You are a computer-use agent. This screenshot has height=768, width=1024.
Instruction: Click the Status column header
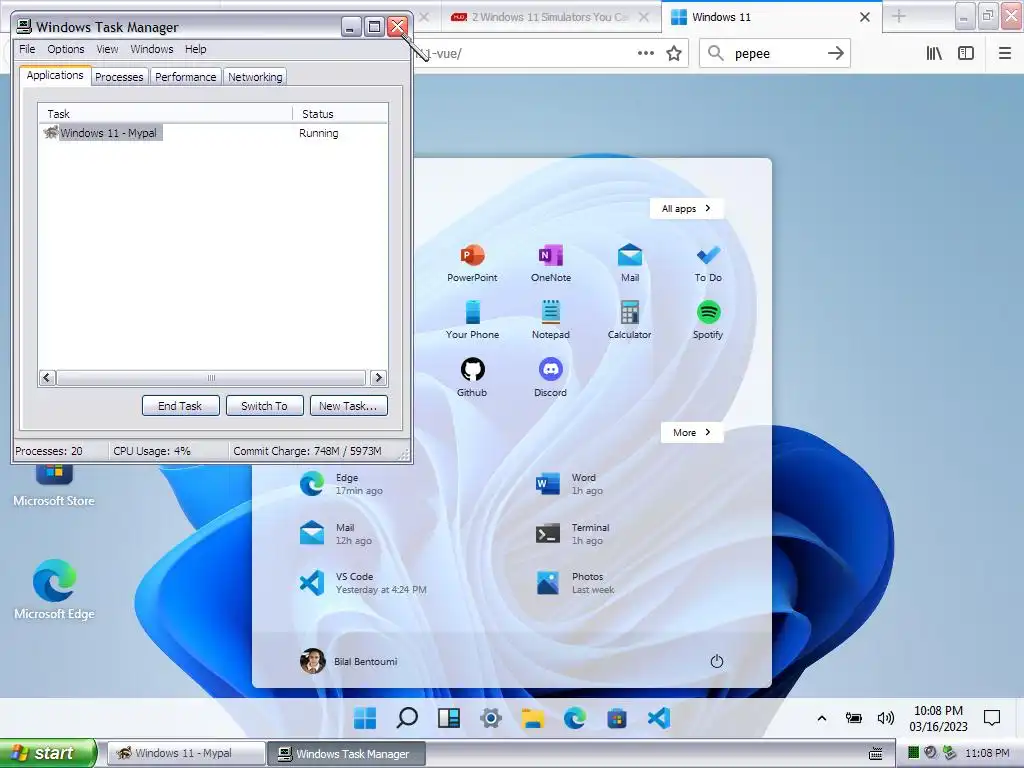(340, 114)
